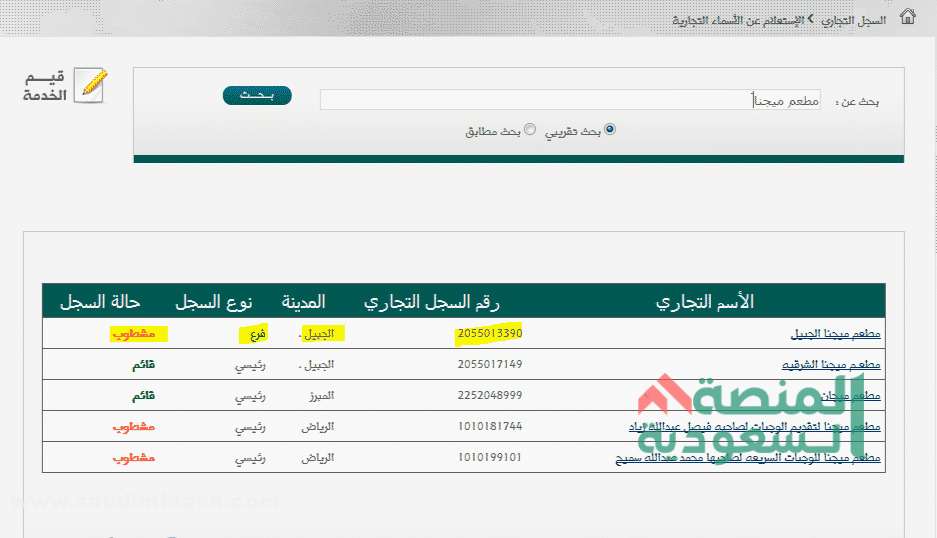Select the بحث تقريبي radio option
937x538 pixels.
coord(610,129)
